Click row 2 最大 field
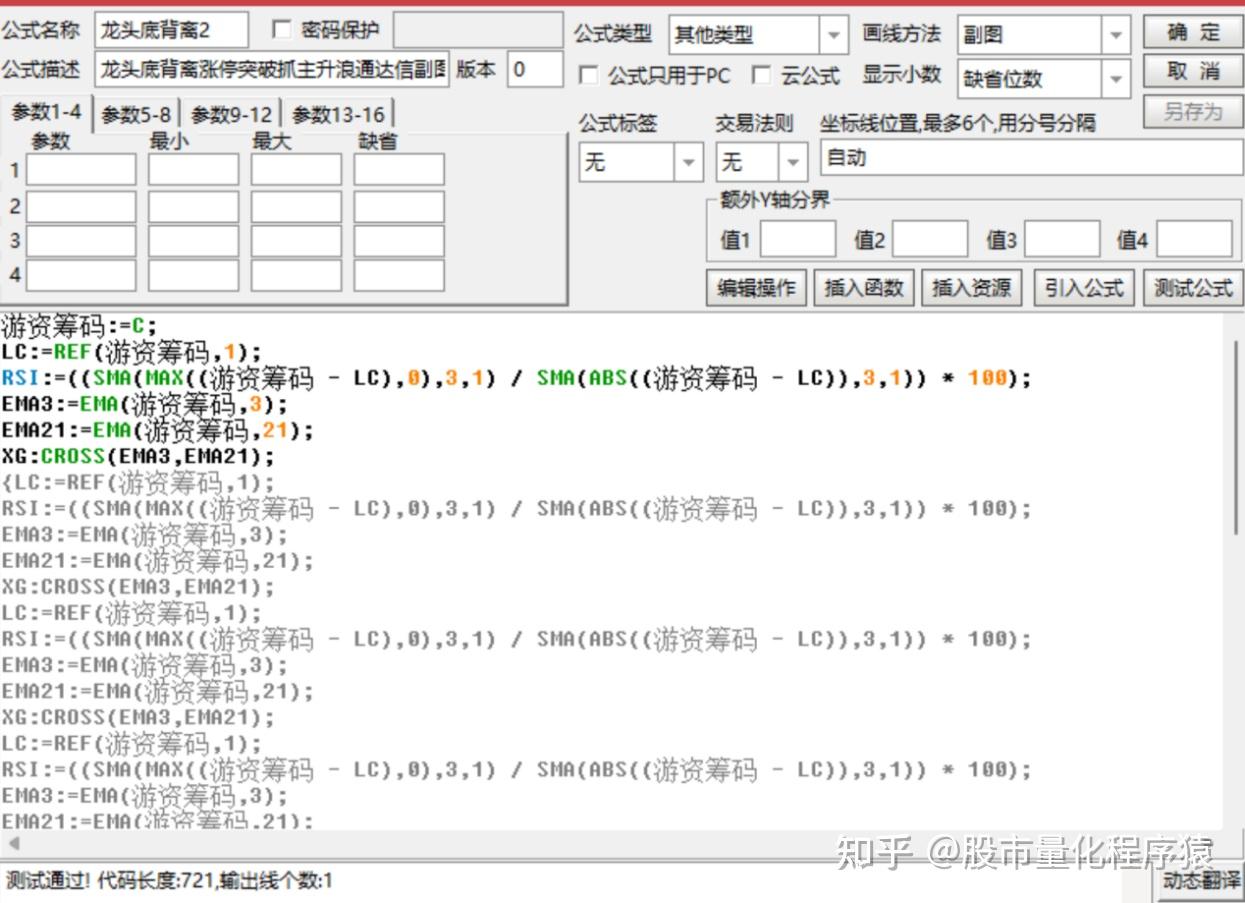 pos(296,206)
